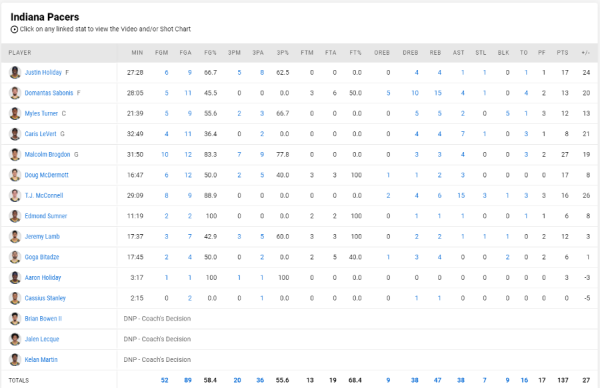View T.J. McConnell's 15 assists video
Viewport: 600px width, 388px height.
click(x=461, y=196)
